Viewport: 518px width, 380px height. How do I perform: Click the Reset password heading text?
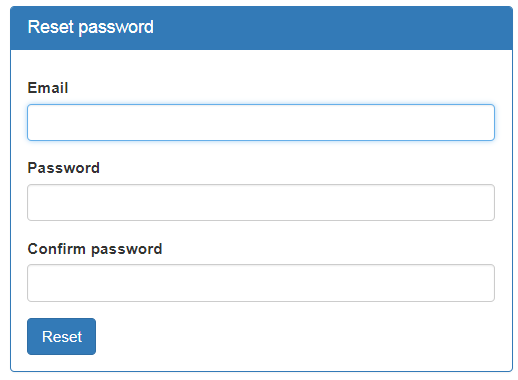pyautogui.click(x=90, y=27)
